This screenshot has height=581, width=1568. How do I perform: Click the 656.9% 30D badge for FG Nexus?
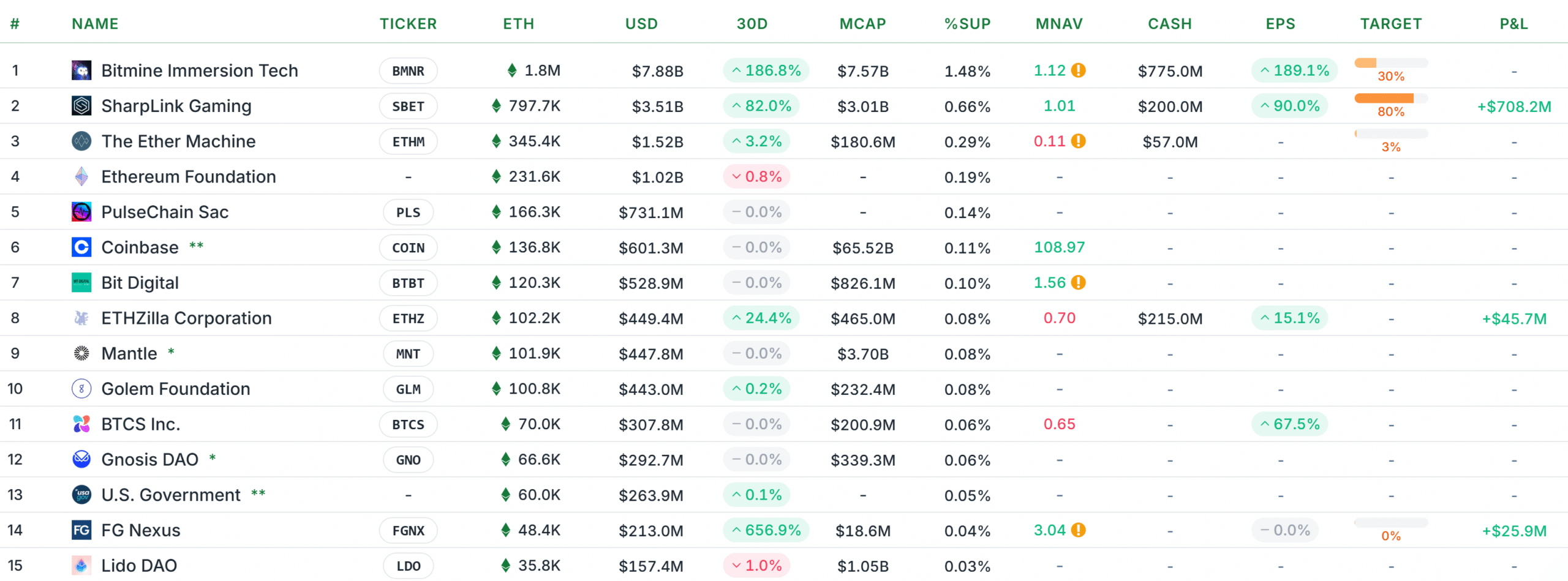pyautogui.click(x=766, y=530)
